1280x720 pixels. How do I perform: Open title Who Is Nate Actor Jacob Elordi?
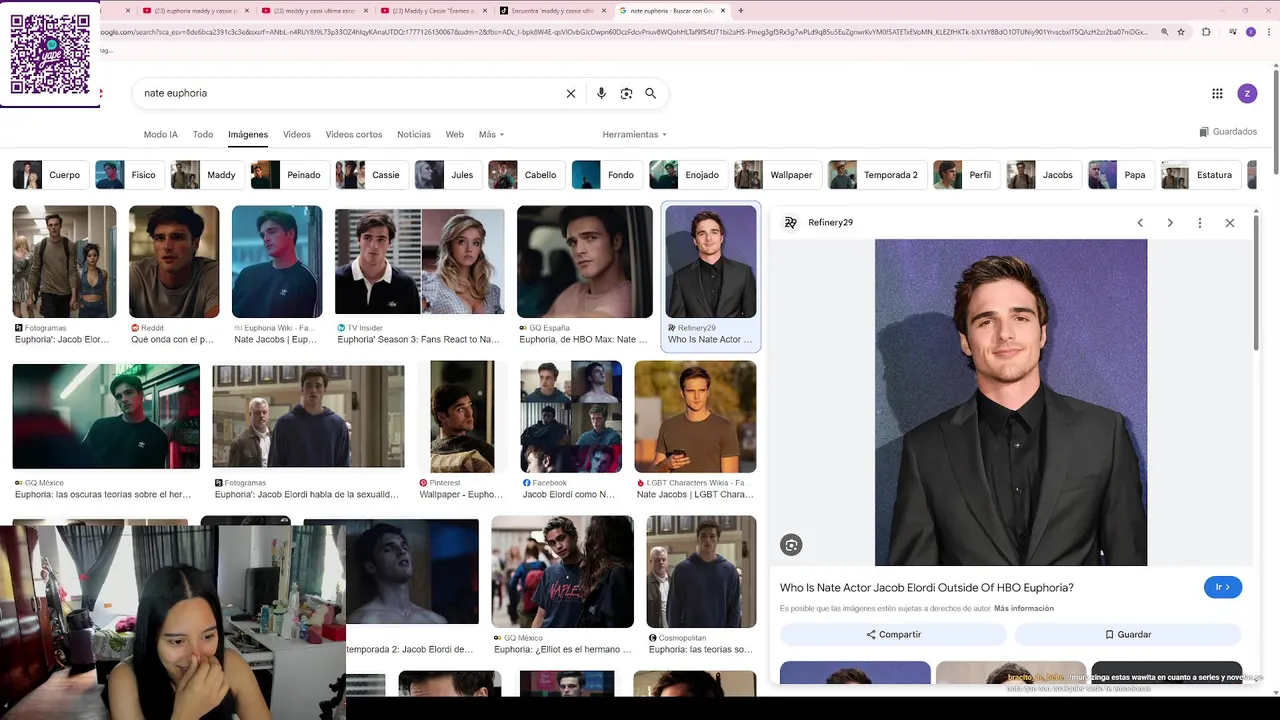click(927, 588)
